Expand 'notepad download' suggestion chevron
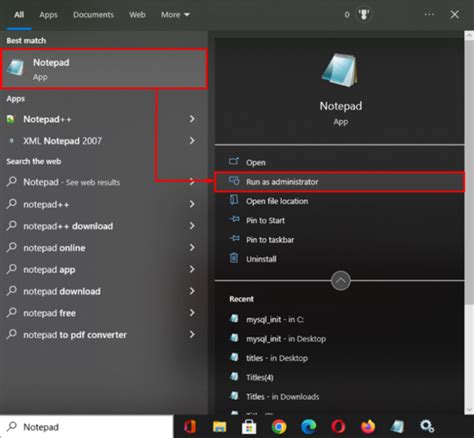474x438 pixels. click(192, 291)
